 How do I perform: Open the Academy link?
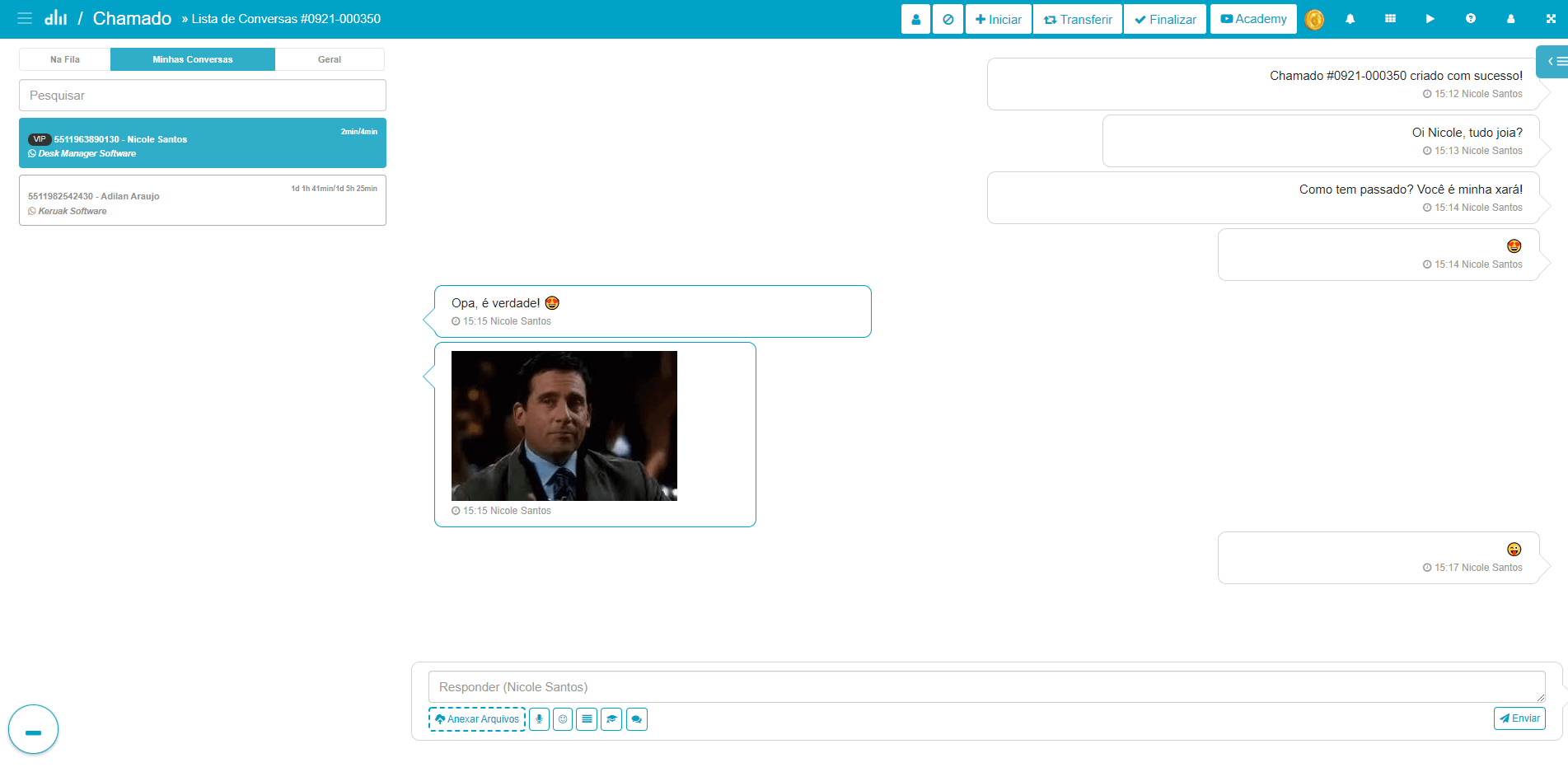[1253, 19]
